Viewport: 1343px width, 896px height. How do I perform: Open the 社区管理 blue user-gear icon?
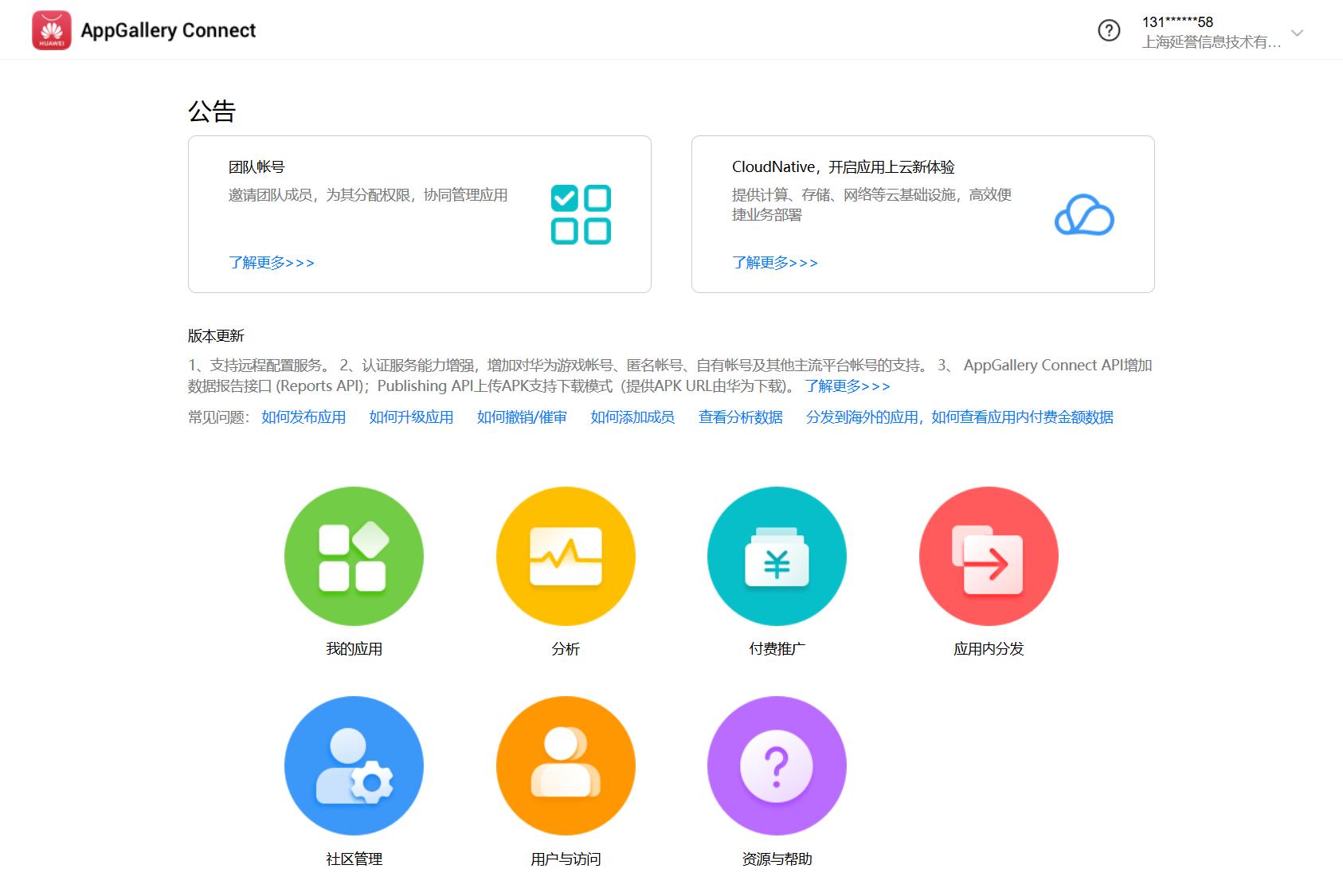point(354,765)
